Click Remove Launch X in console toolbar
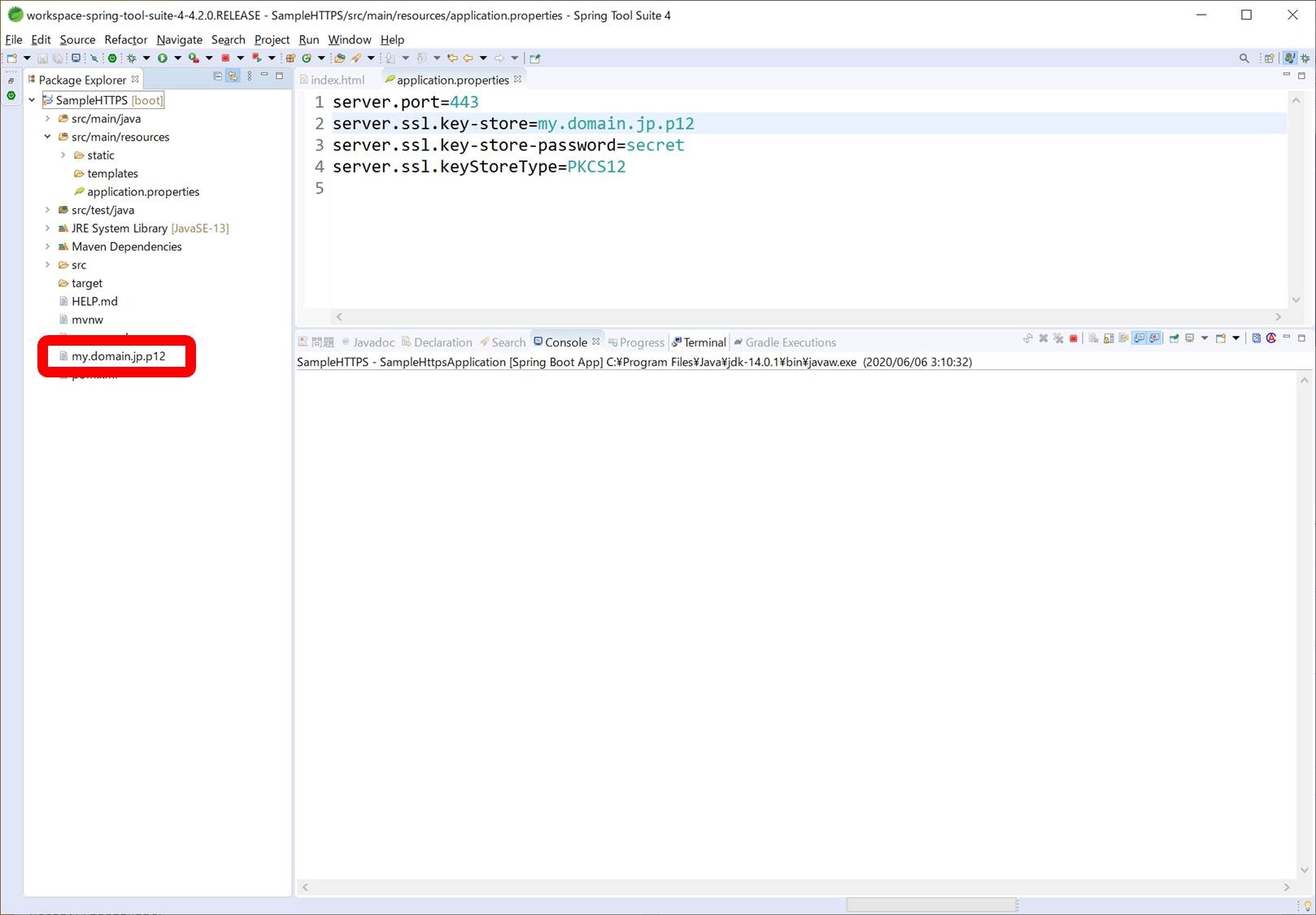1316x915 pixels. pyautogui.click(x=1044, y=338)
